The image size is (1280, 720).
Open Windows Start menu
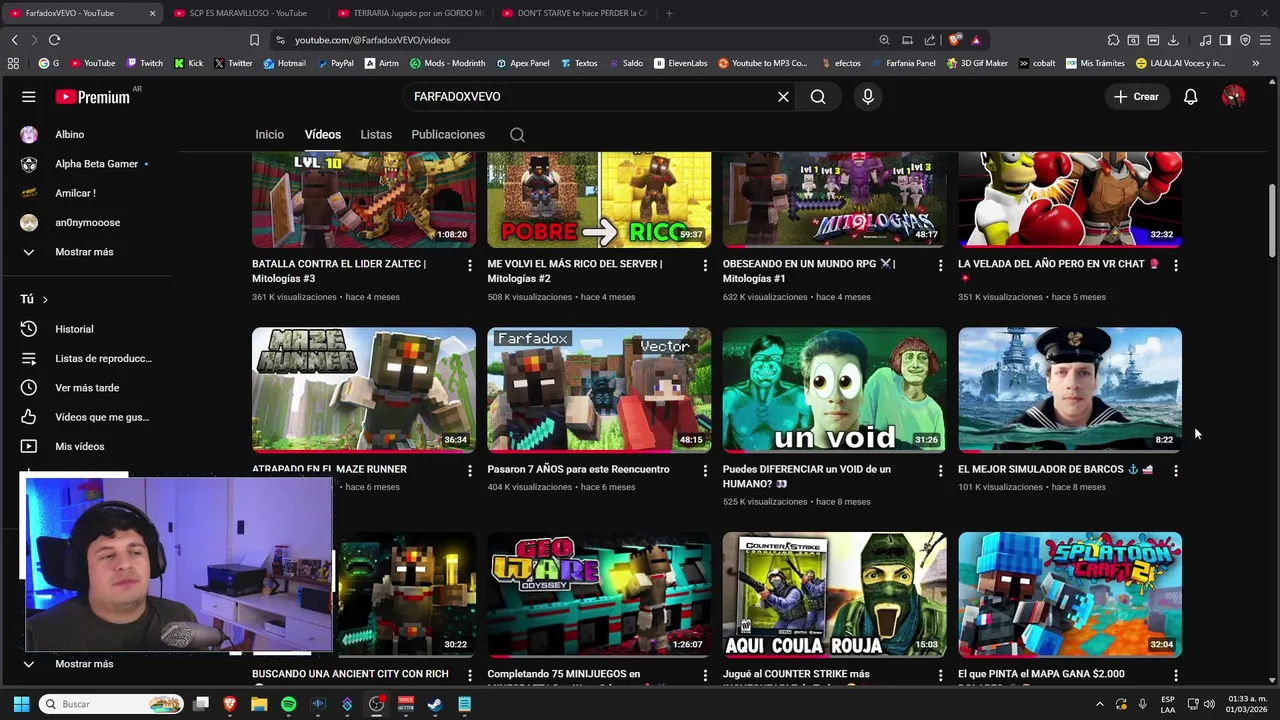(x=21, y=704)
